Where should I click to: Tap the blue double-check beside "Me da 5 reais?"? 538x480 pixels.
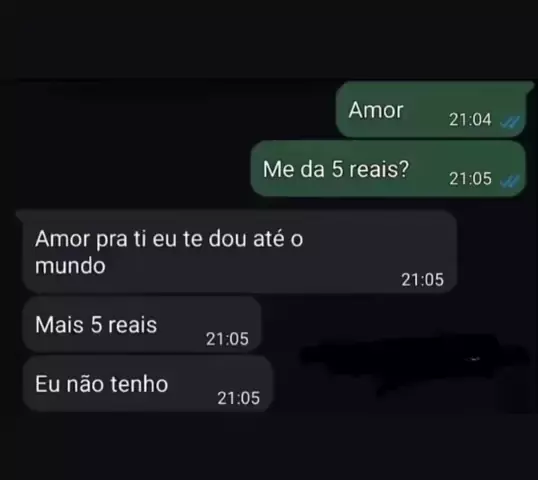pos(510,180)
